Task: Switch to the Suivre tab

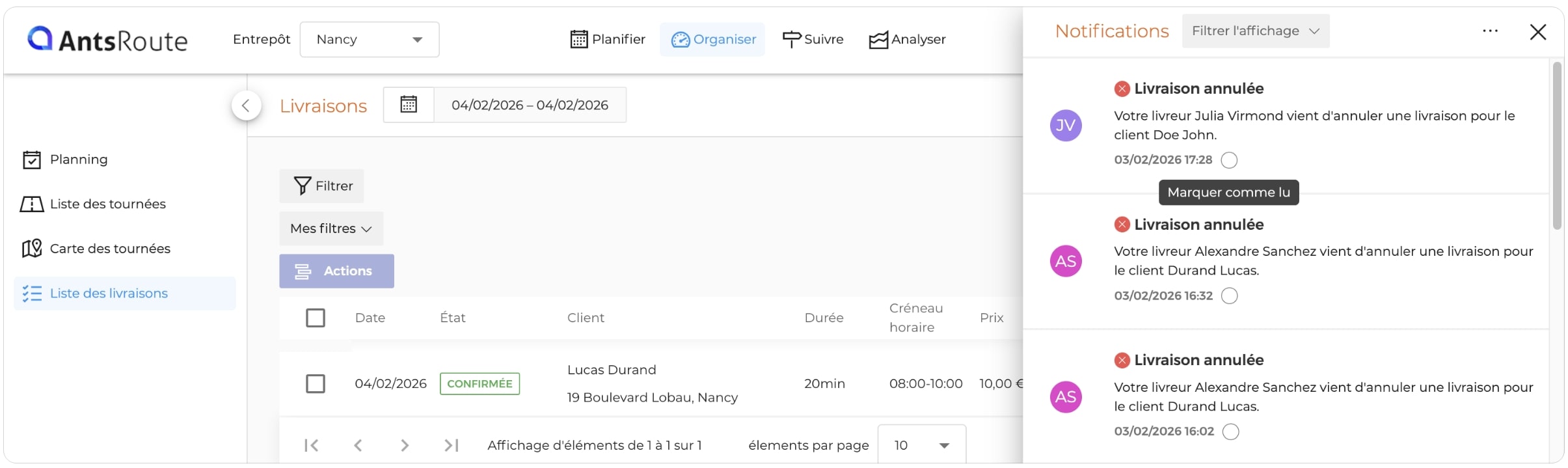Action: pyautogui.click(x=813, y=40)
